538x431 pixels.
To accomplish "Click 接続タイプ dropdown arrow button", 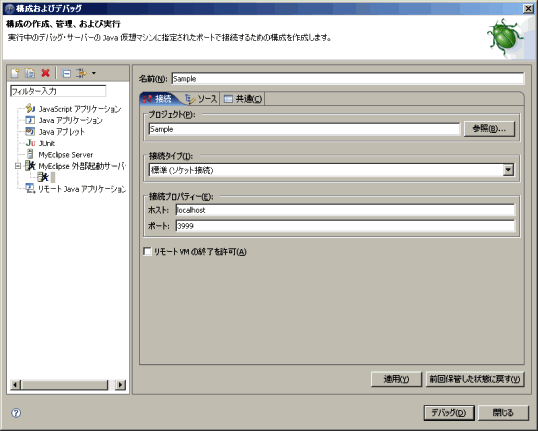I will point(508,170).
